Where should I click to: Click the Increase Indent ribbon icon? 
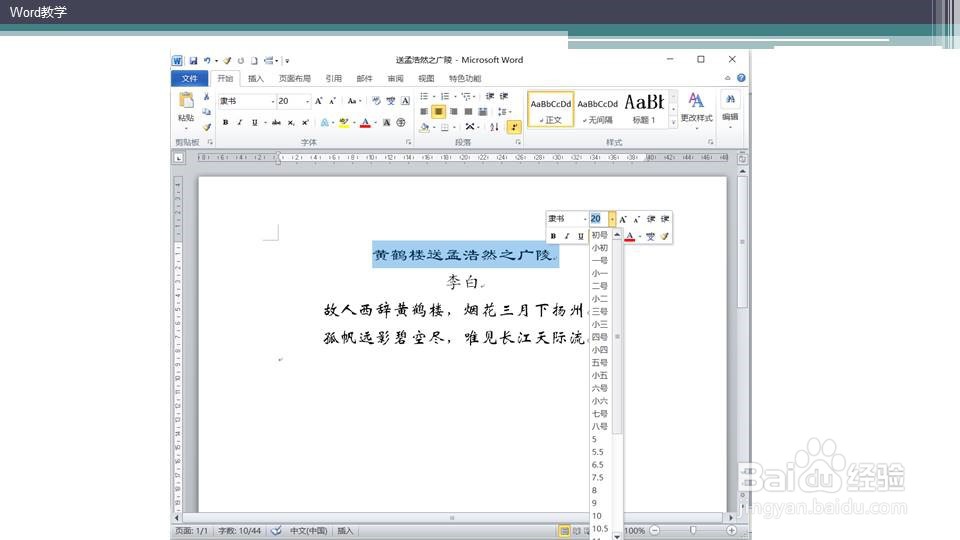(x=504, y=96)
